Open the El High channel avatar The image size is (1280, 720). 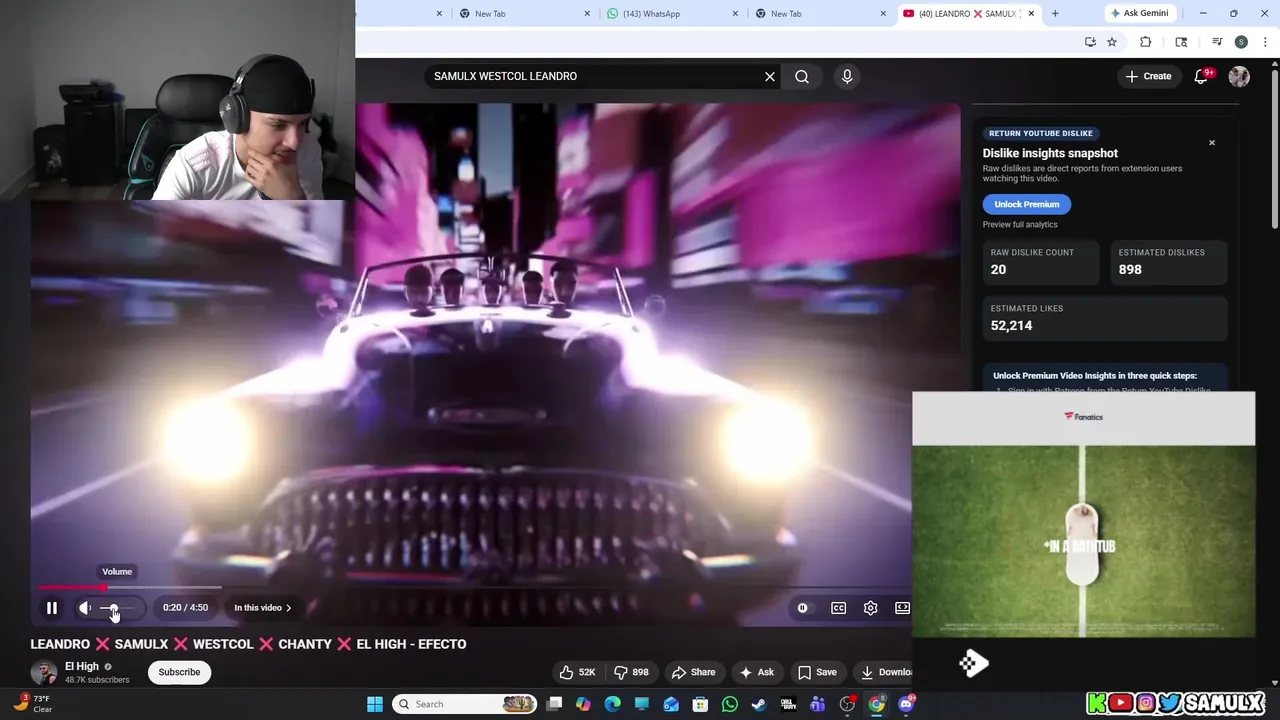point(44,672)
